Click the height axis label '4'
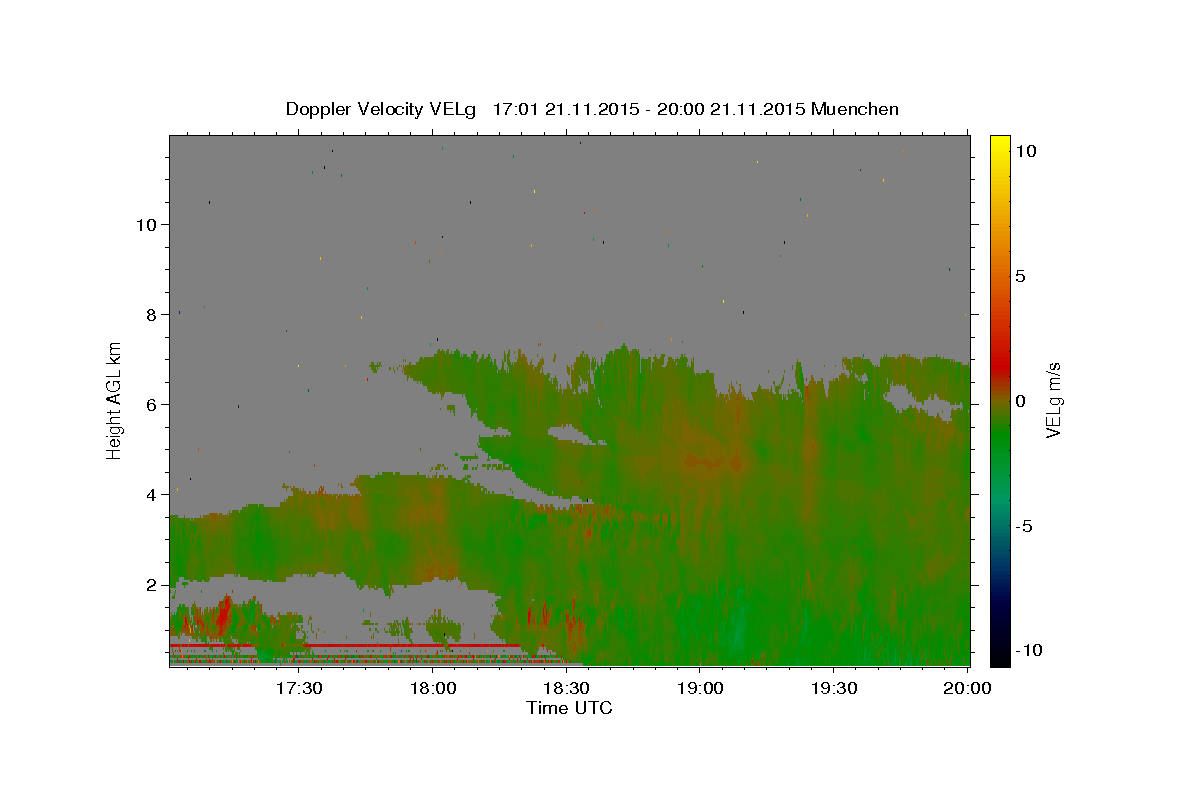The image size is (1200, 800). point(152,494)
